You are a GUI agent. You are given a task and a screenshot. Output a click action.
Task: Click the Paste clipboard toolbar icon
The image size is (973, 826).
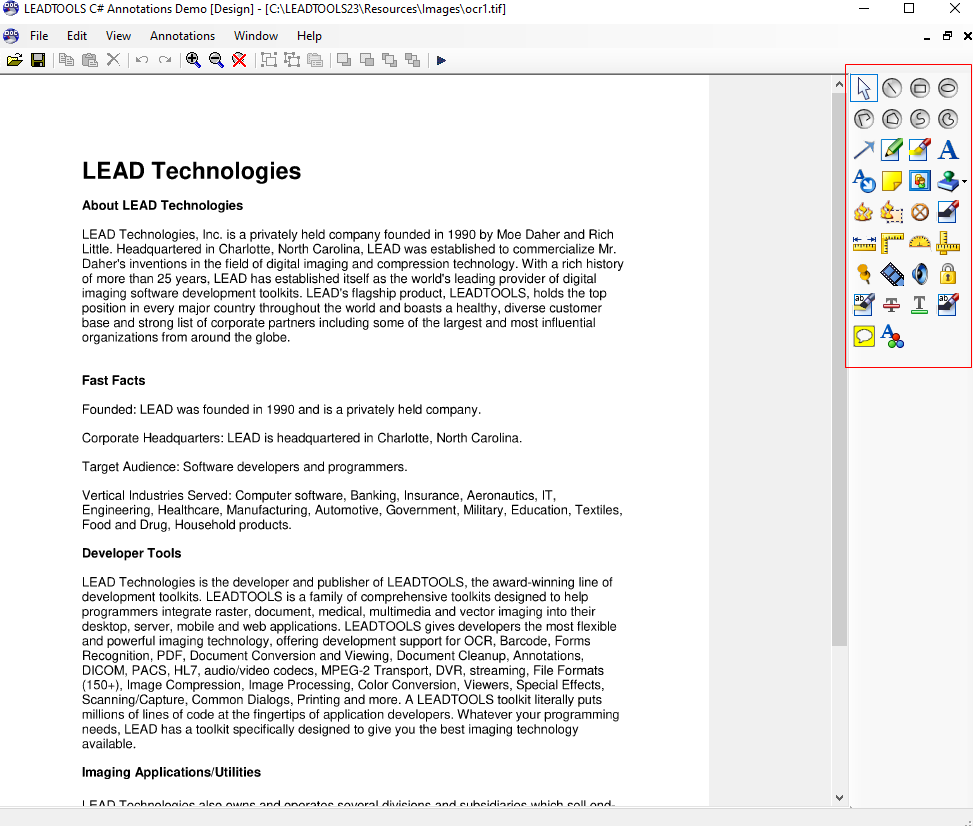[90, 60]
